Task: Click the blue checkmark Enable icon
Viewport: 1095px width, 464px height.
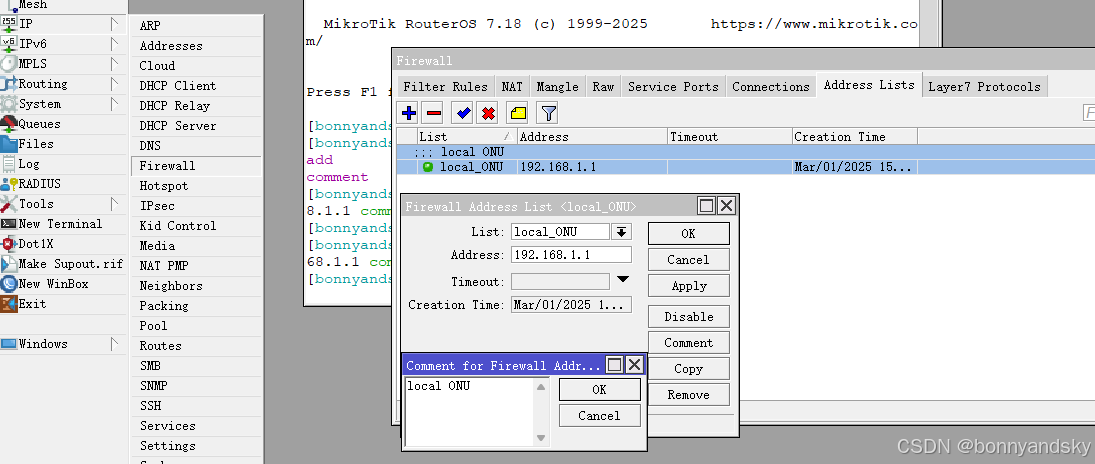Action: pyautogui.click(x=462, y=113)
